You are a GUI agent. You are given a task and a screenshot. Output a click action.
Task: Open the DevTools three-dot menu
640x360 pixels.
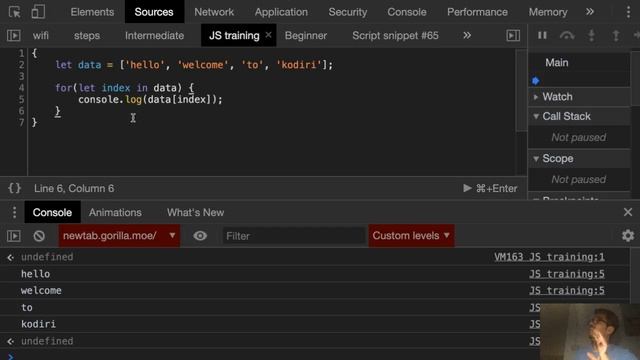click(x=628, y=12)
